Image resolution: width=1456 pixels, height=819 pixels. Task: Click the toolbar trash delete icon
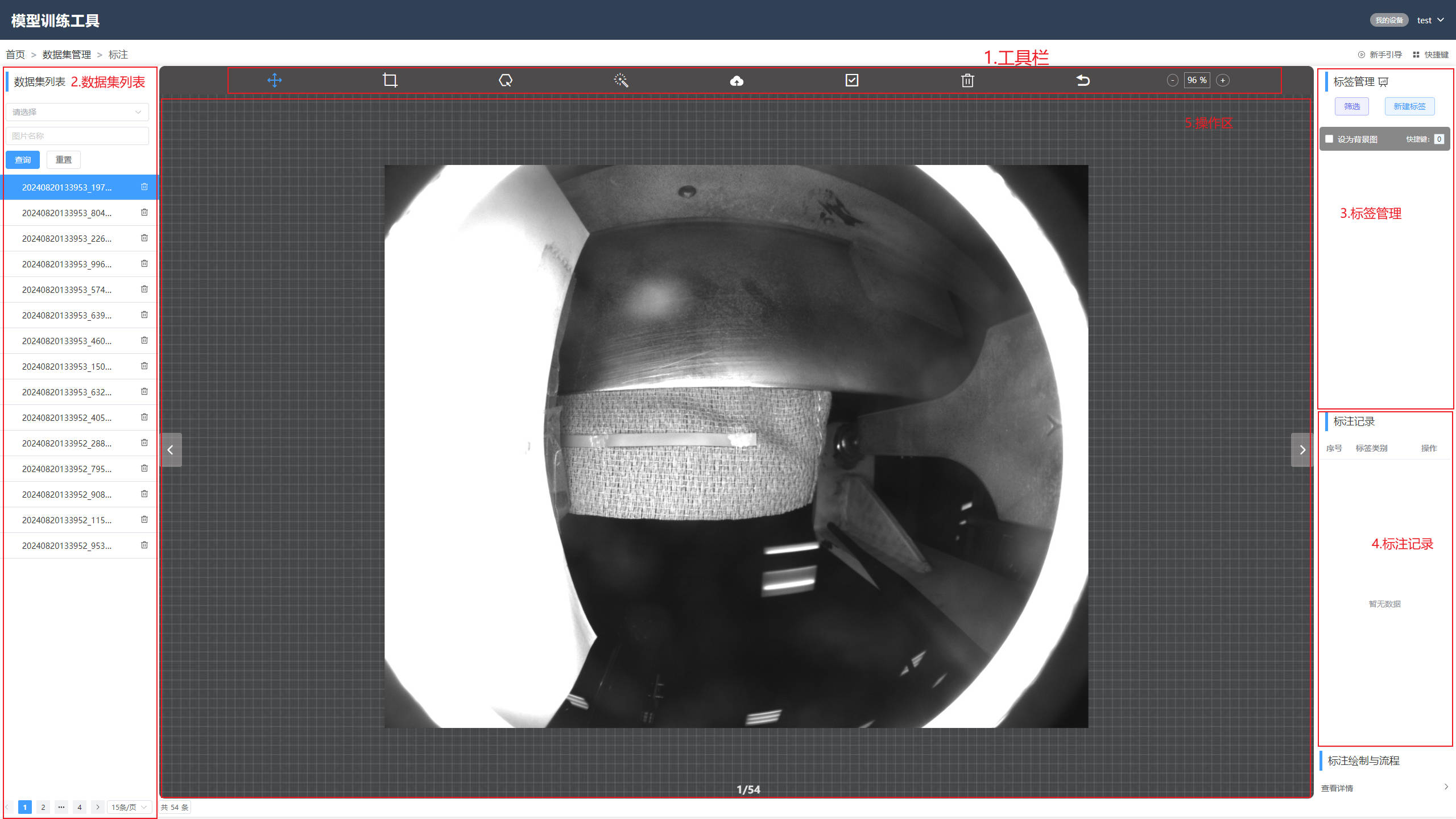(967, 81)
